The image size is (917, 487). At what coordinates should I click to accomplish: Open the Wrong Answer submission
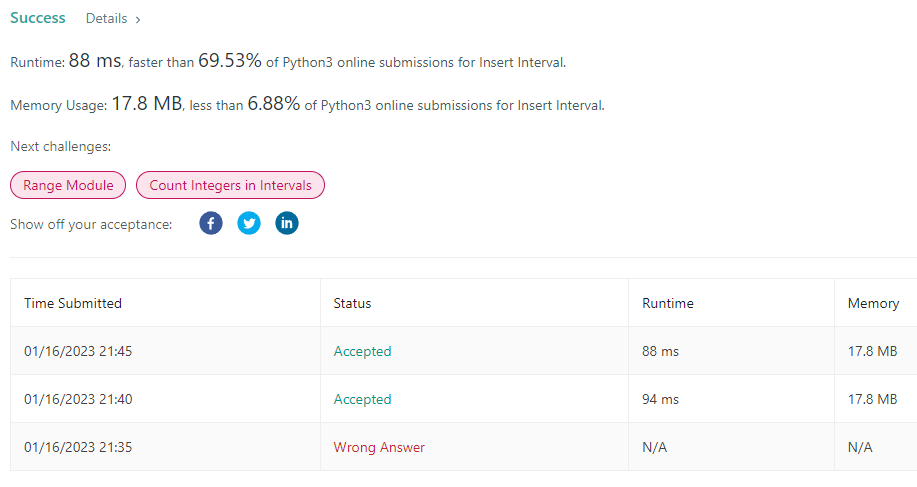click(379, 447)
